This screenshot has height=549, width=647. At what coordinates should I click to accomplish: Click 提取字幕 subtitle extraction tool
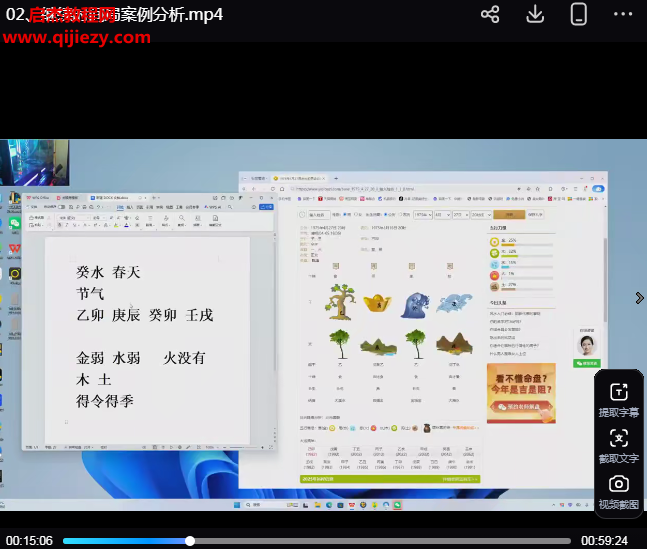pyautogui.click(x=619, y=400)
